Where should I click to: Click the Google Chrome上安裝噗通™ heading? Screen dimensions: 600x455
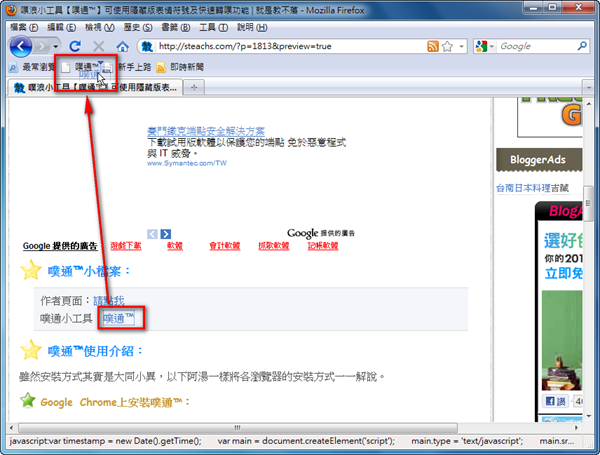pyautogui.click(x=115, y=402)
